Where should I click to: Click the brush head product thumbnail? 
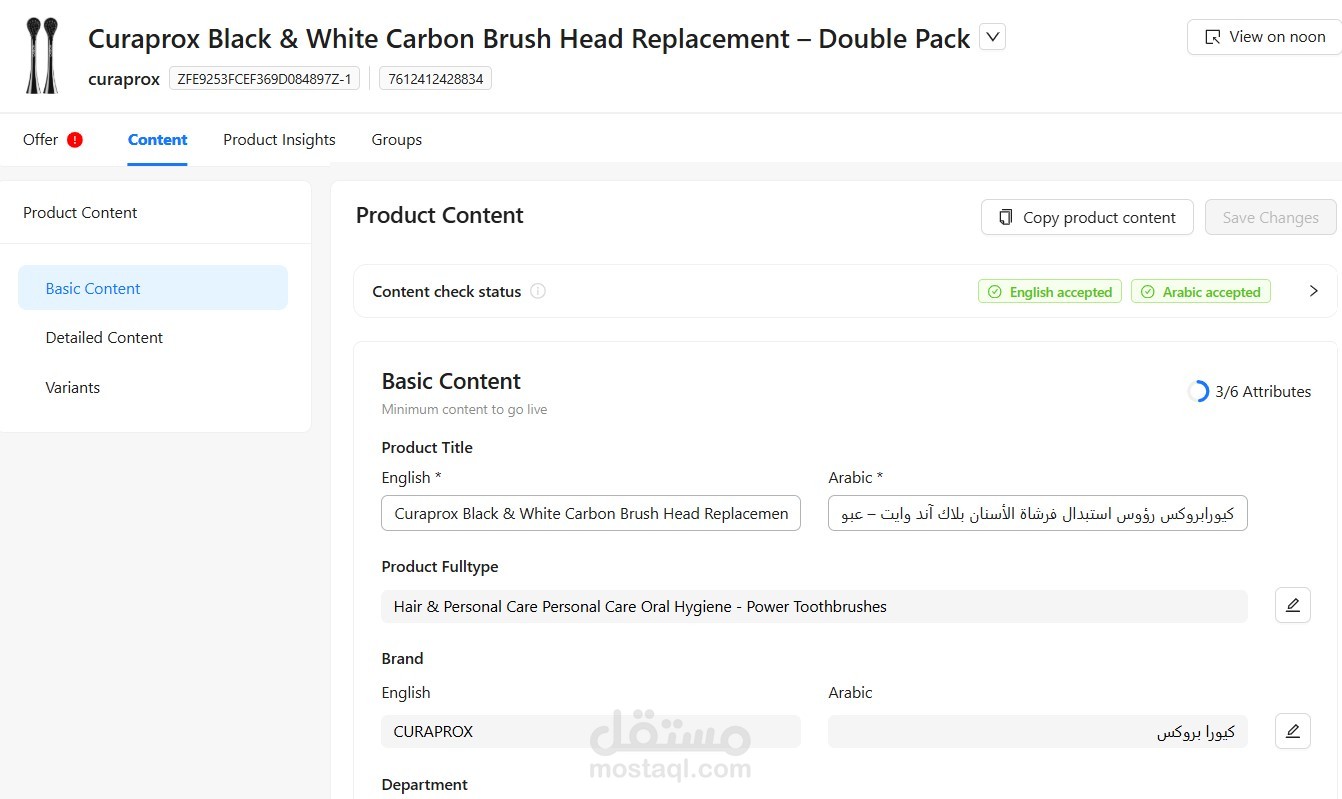click(x=42, y=55)
